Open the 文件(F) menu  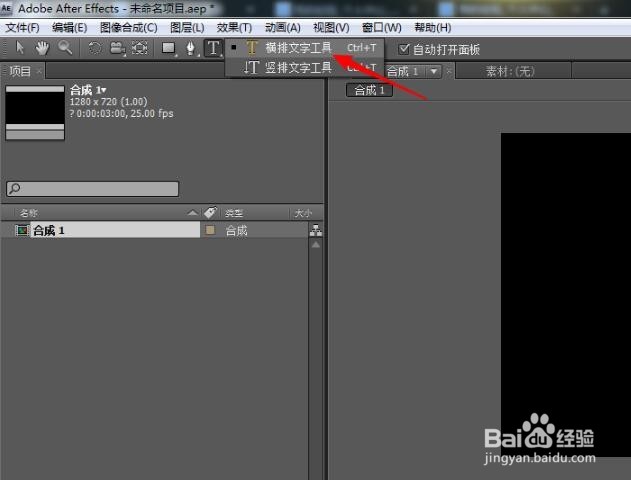click(x=22, y=27)
